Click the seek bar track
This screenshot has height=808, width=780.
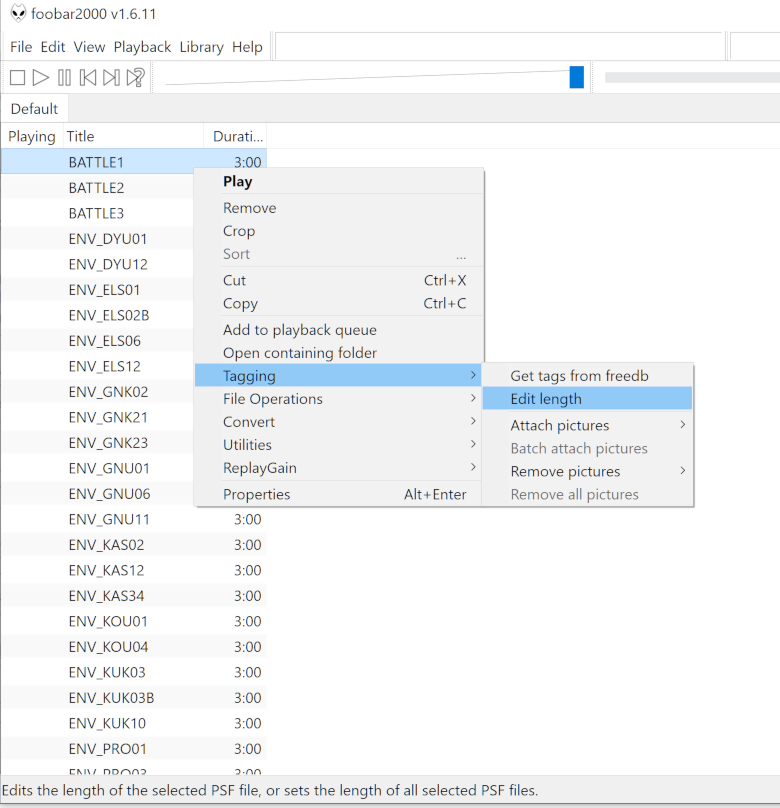point(692,77)
